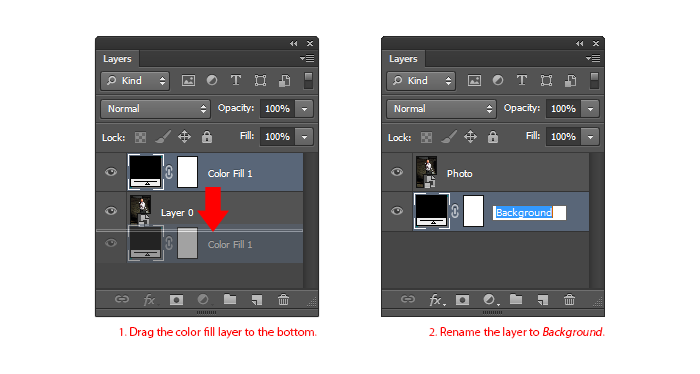Click Fill 100% field in right panel
This screenshot has width=700, height=374.
(x=563, y=137)
